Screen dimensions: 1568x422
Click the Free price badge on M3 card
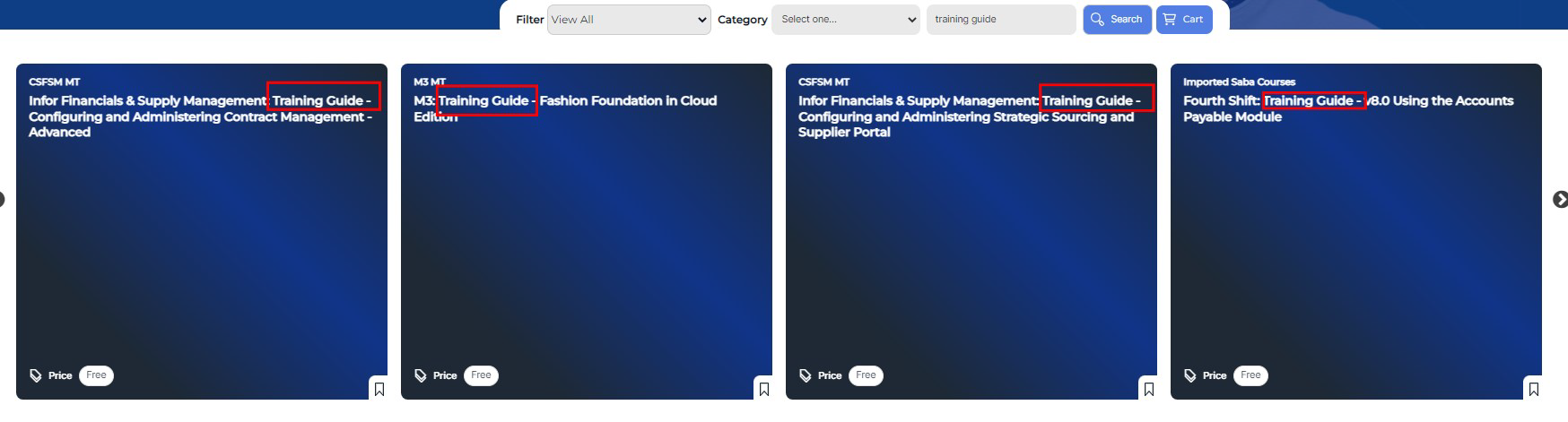click(x=481, y=375)
